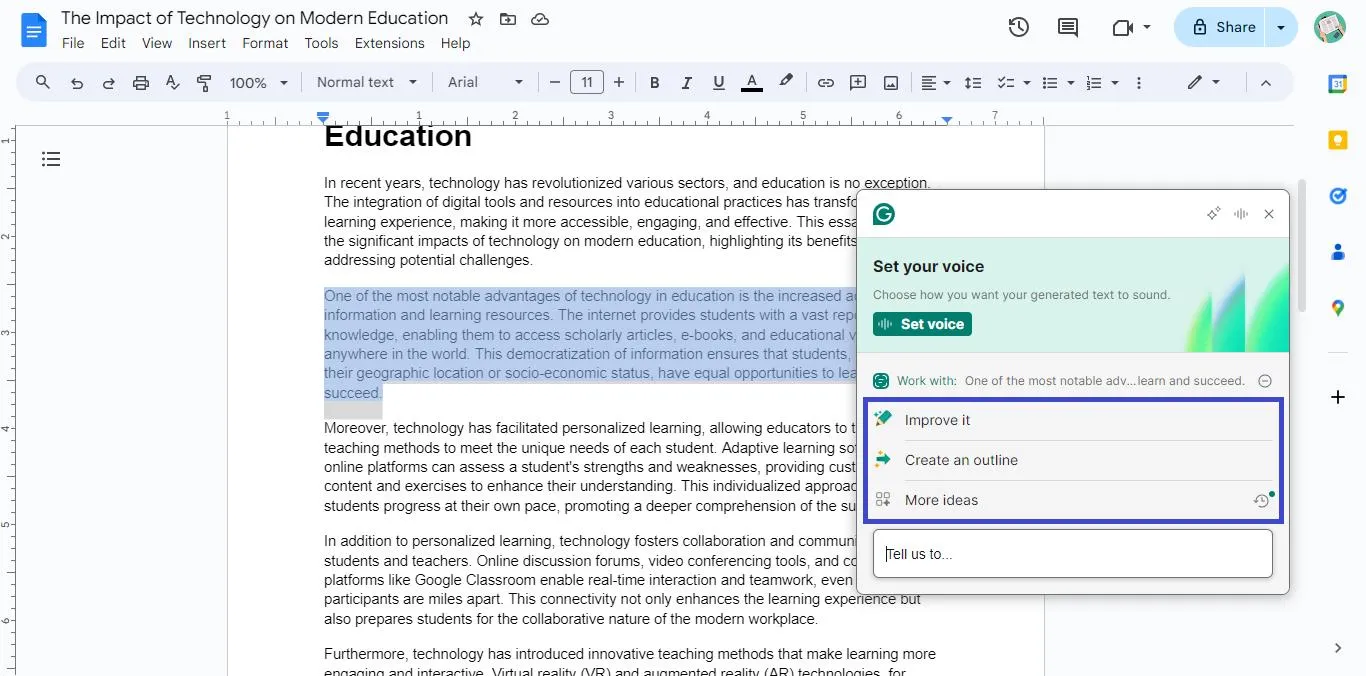
Task: Open the Format menu
Action: (264, 43)
